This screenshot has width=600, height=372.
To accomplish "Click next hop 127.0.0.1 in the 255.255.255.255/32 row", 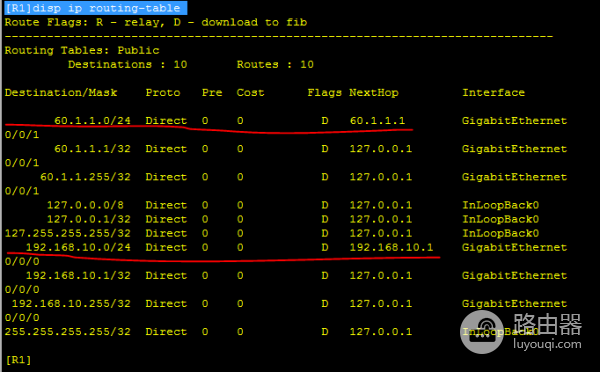I will (x=381, y=332).
